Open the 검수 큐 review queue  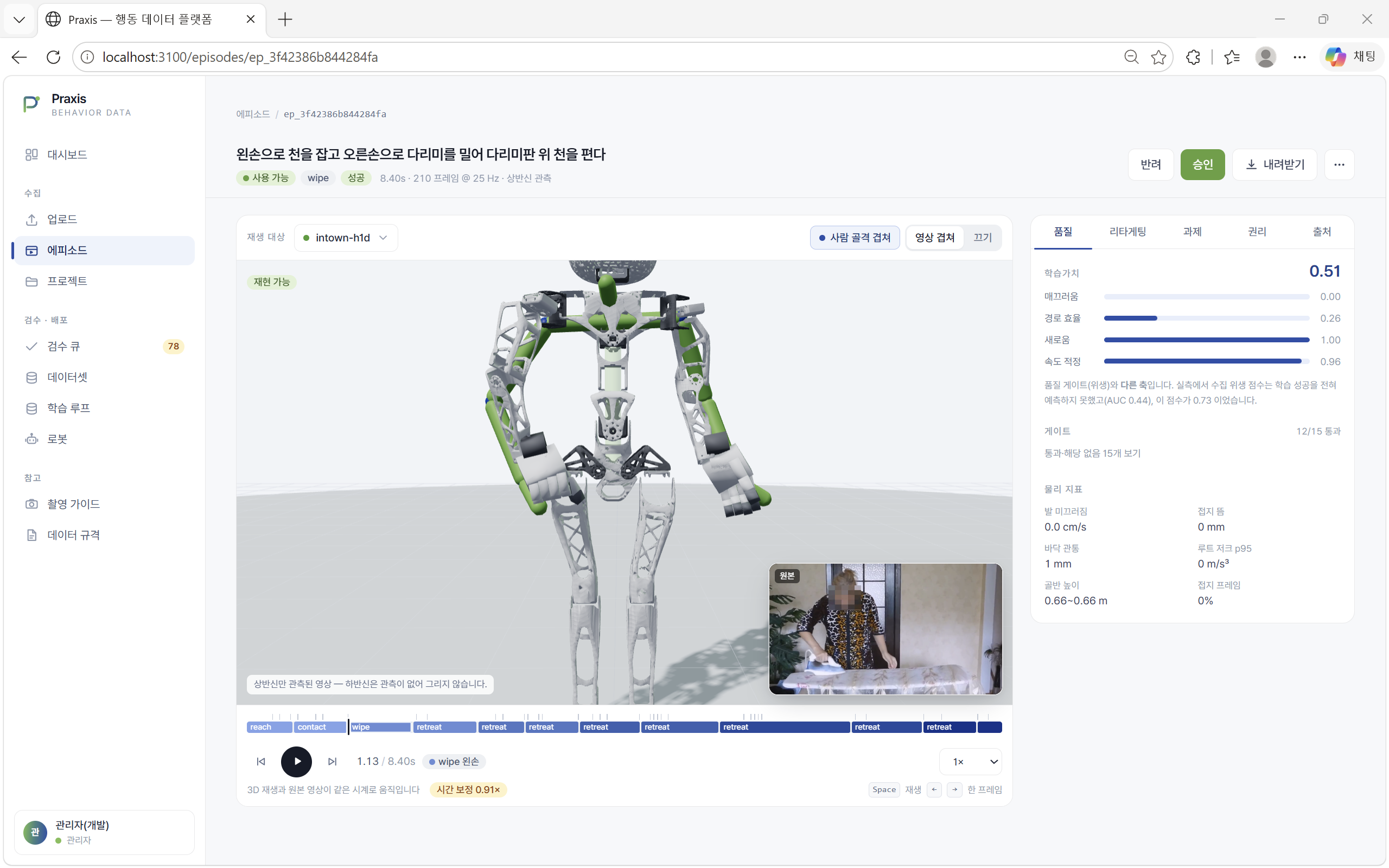pos(104,346)
